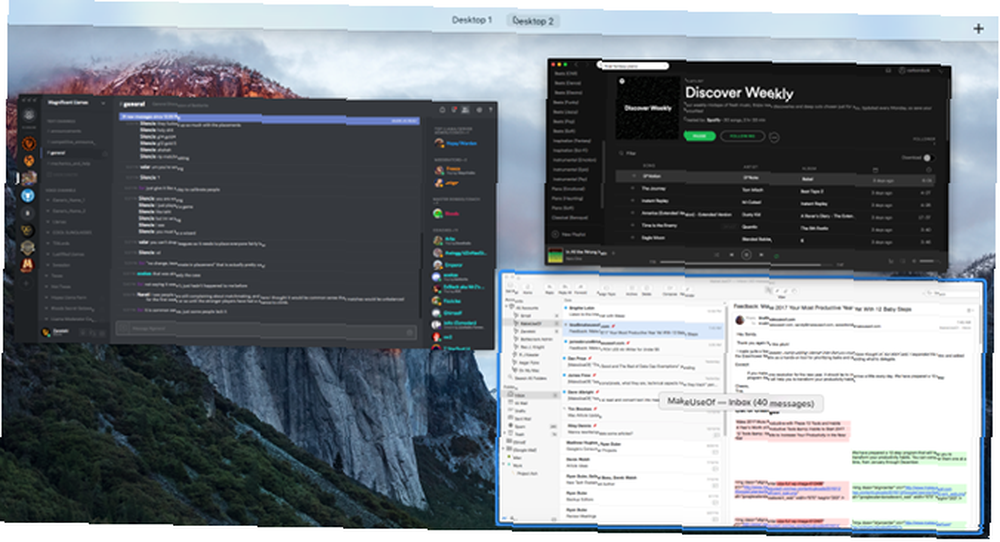Sort Spotify tracks by the calendar date icon
The image size is (1000, 542).
(x=875, y=170)
